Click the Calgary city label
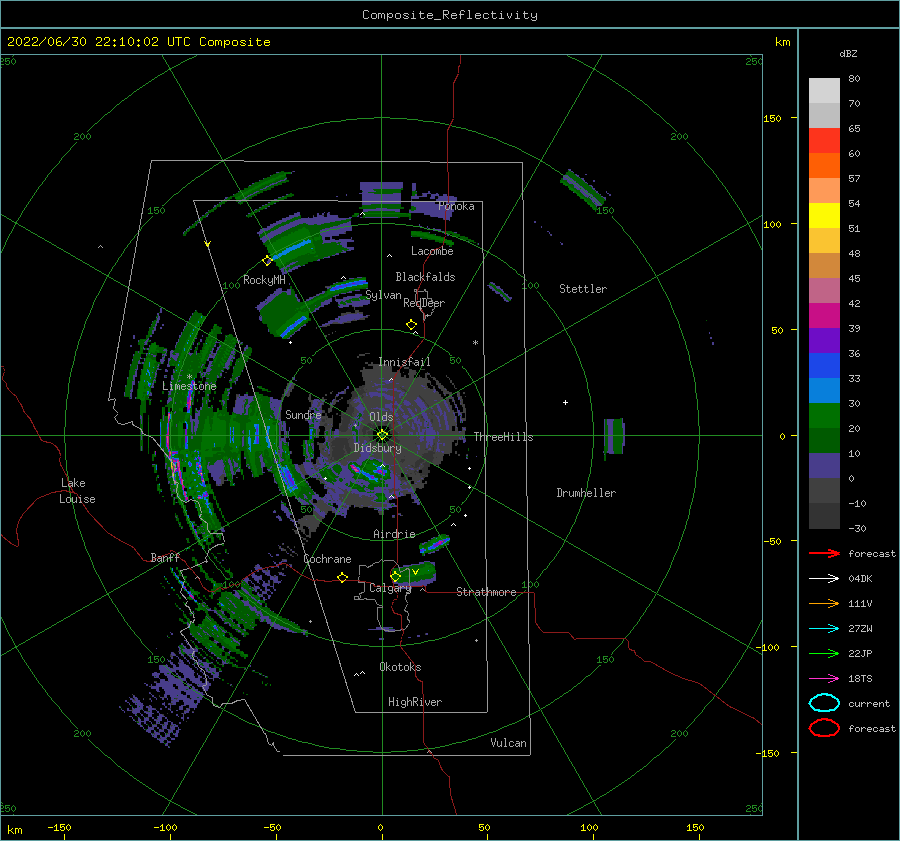Image resolution: width=900 pixels, height=841 pixels. tap(390, 588)
